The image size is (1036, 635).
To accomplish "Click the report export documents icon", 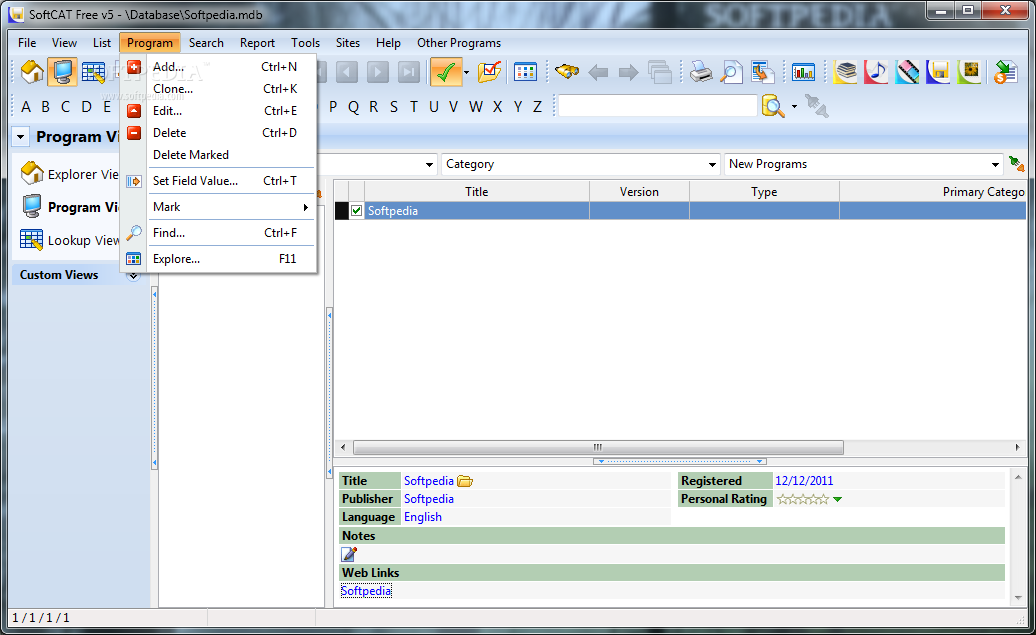I will click(762, 72).
